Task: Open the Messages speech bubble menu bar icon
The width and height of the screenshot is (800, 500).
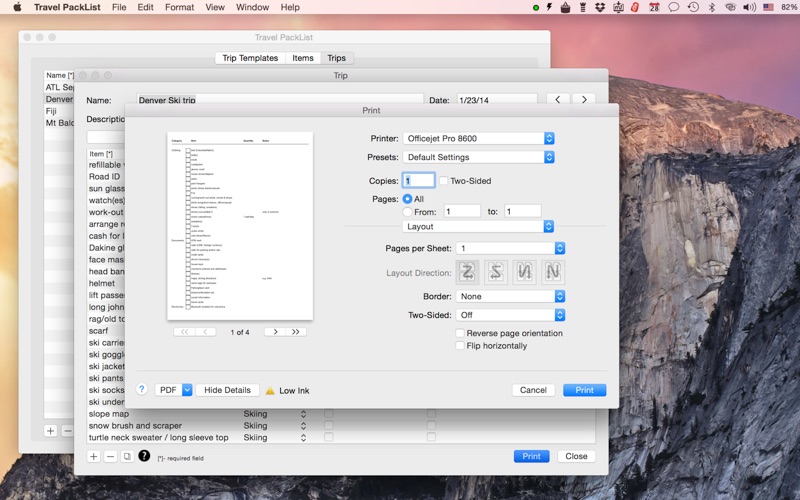Action: tap(673, 7)
